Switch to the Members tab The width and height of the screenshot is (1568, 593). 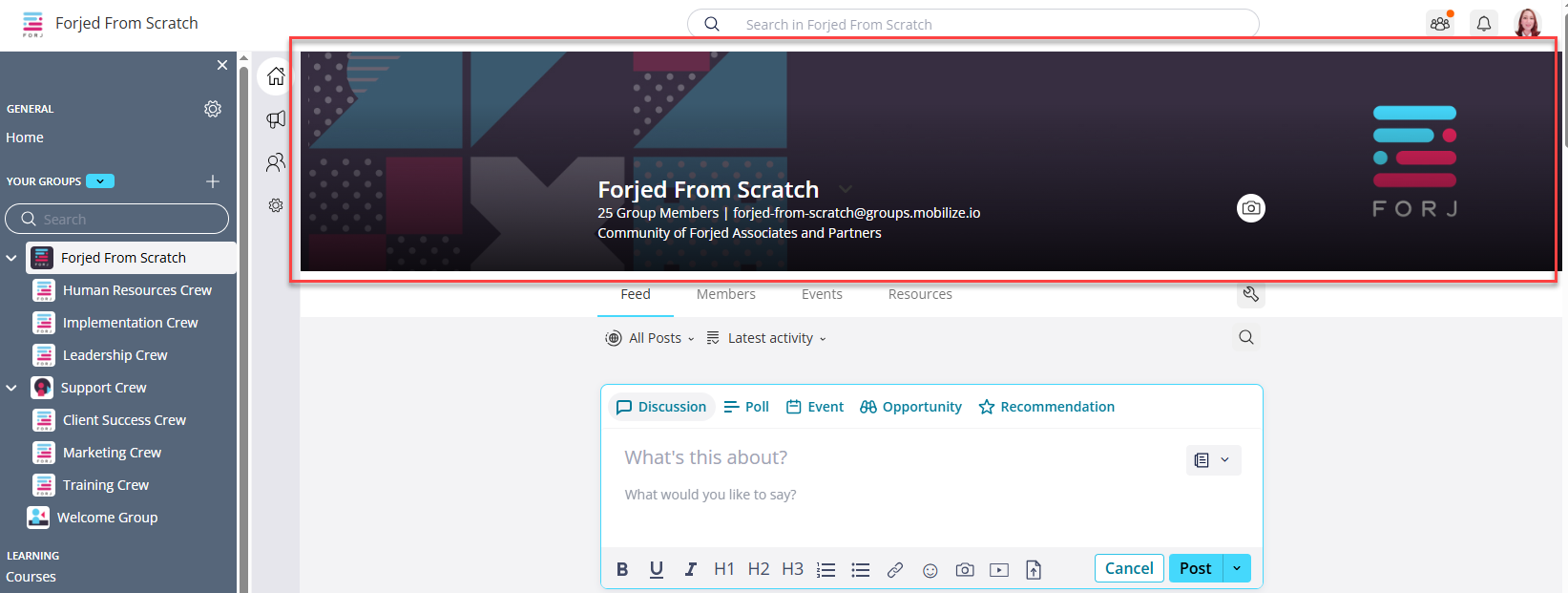tap(726, 294)
